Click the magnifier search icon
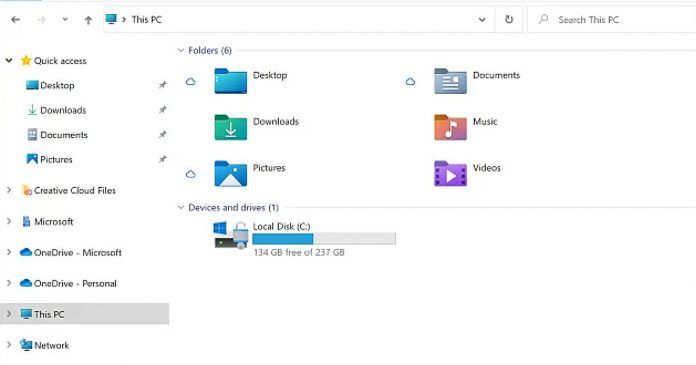696x365 pixels. pos(543,19)
